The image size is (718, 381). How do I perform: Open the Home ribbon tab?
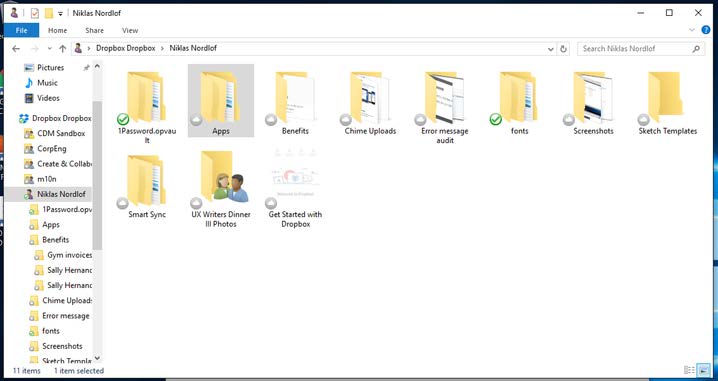click(x=58, y=30)
